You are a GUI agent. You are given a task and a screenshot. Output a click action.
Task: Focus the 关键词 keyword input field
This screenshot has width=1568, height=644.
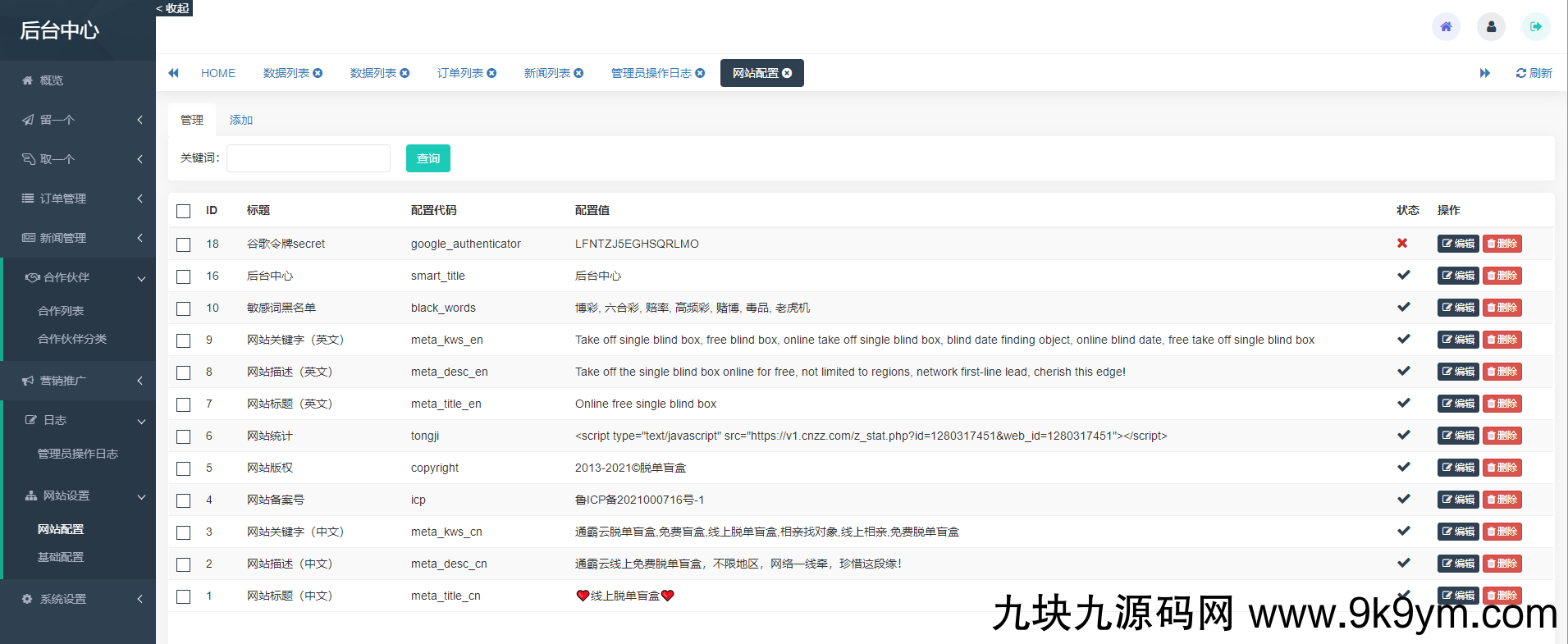[309, 158]
